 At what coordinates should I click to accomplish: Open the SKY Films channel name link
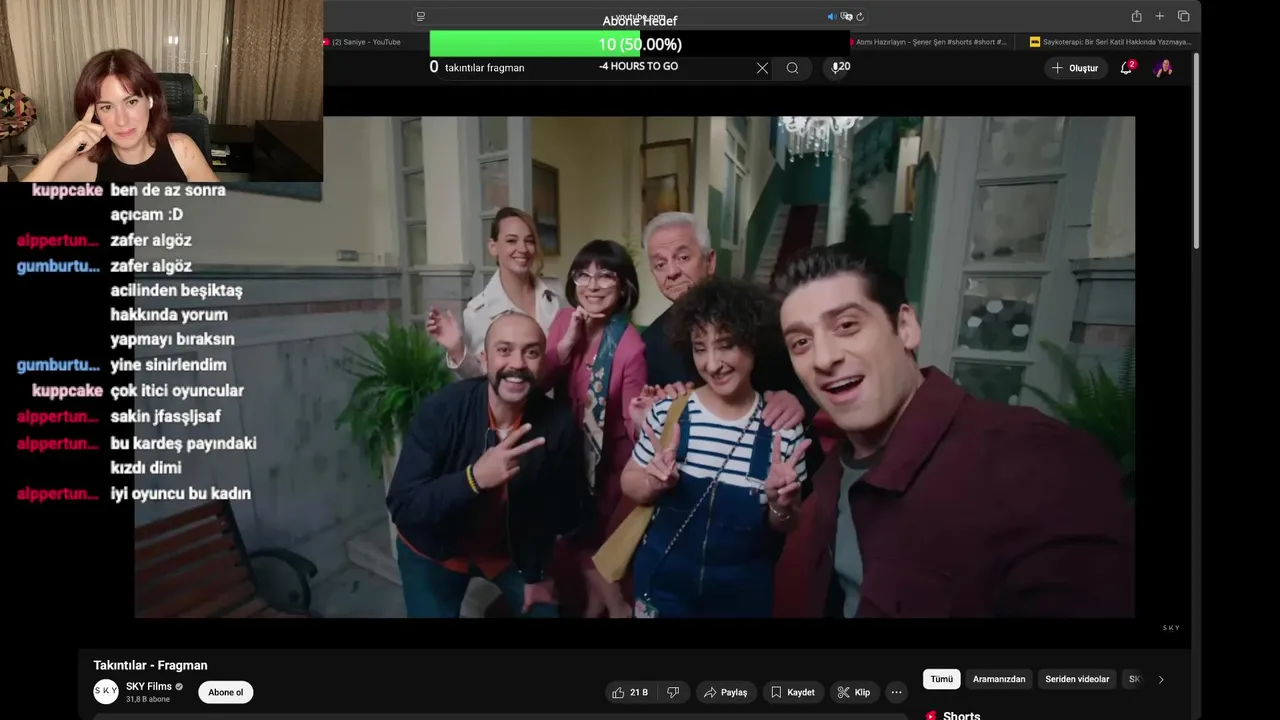pos(148,686)
